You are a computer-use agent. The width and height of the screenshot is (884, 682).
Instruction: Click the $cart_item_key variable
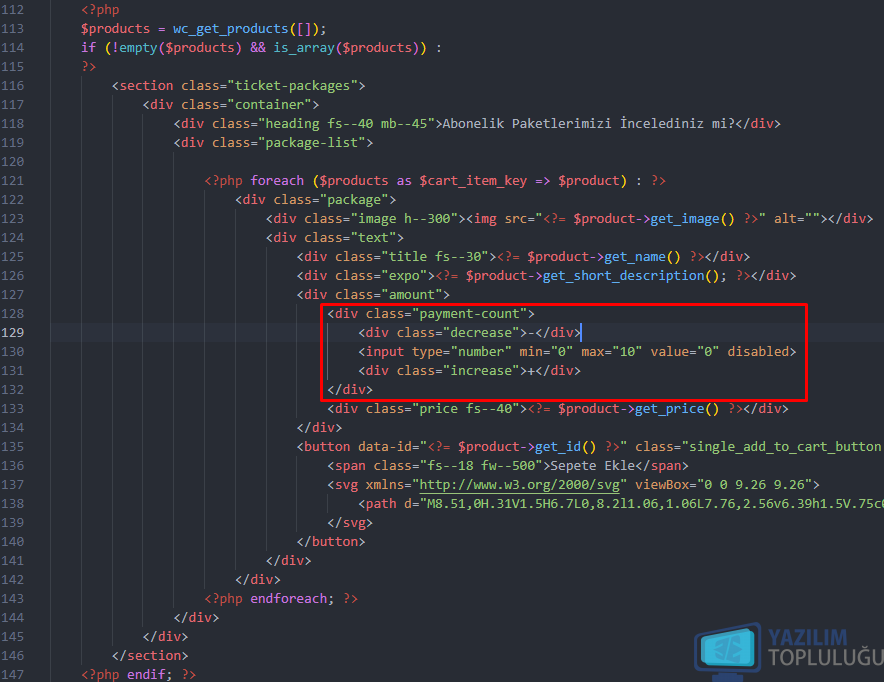[x=473, y=181]
